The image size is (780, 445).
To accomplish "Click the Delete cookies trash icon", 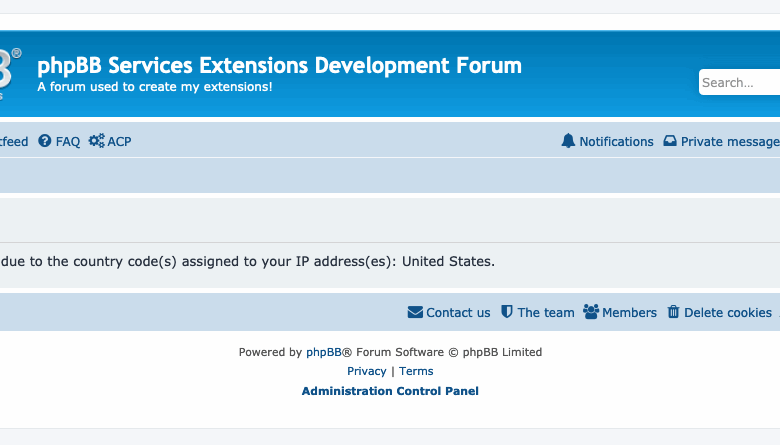I will click(673, 312).
